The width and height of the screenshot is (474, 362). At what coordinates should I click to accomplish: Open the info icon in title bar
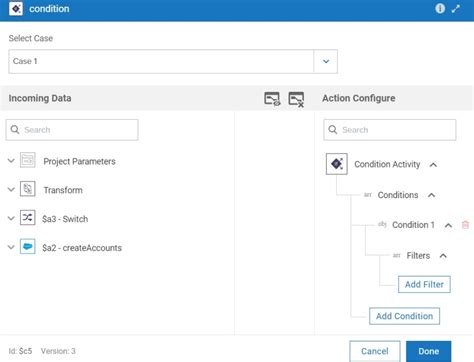(x=440, y=8)
